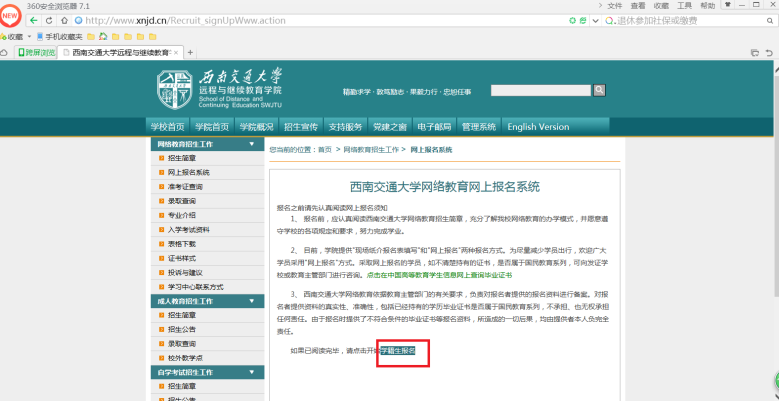The width and height of the screenshot is (779, 401).
Task: Select 管理系统 in the navigation bar
Action: point(479,127)
